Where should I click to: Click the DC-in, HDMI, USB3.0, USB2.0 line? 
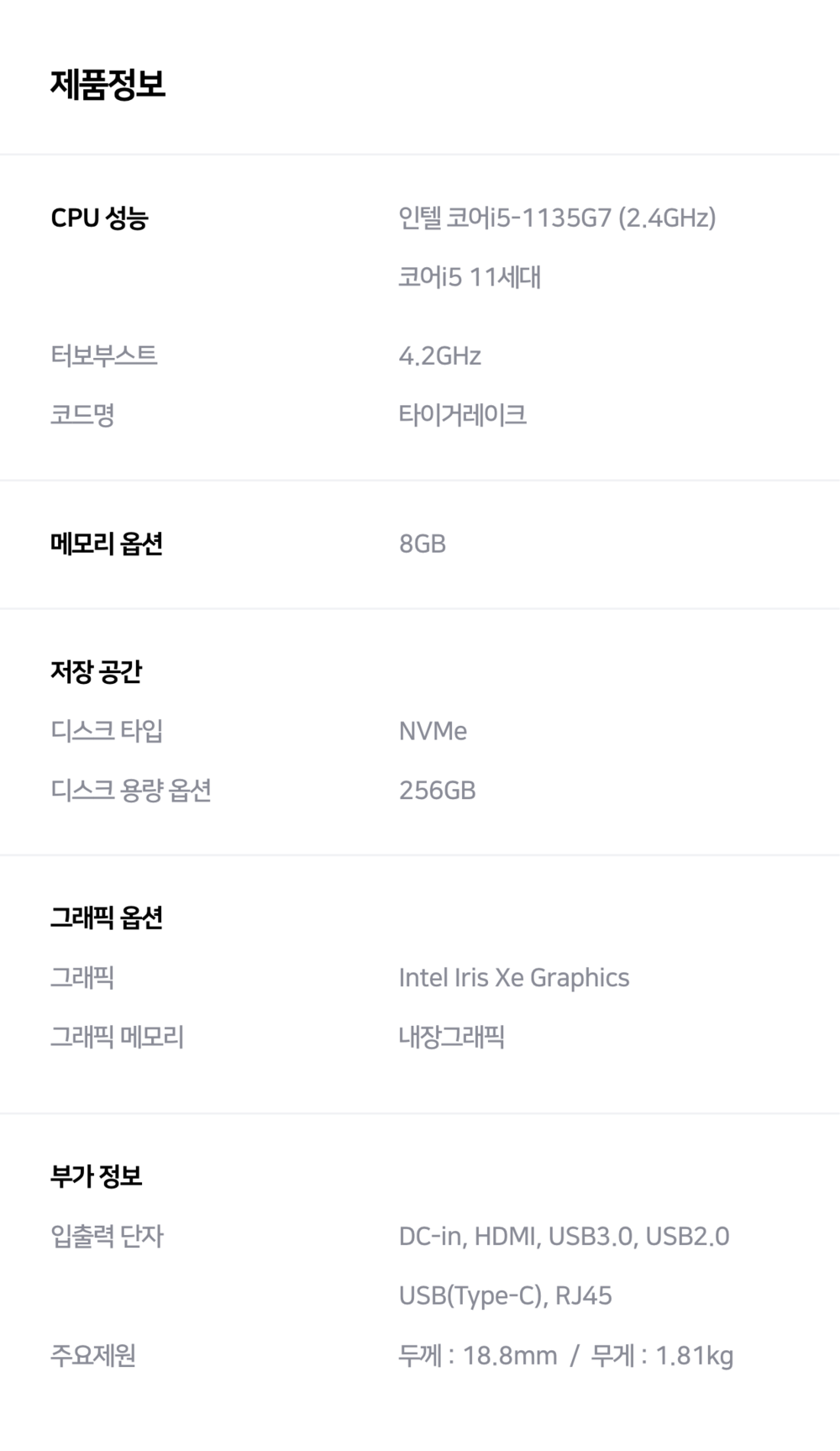tap(564, 1236)
